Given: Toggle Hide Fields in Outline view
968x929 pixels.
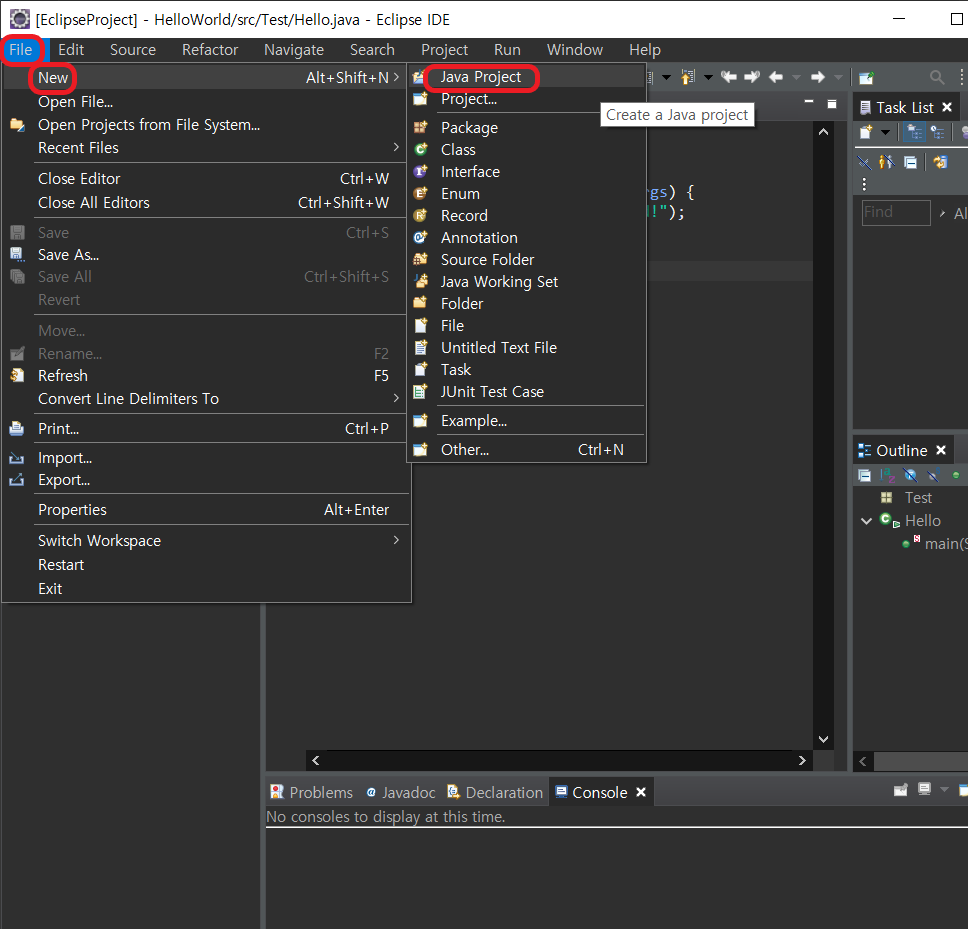Looking at the screenshot, I should pyautogui.click(x=910, y=475).
